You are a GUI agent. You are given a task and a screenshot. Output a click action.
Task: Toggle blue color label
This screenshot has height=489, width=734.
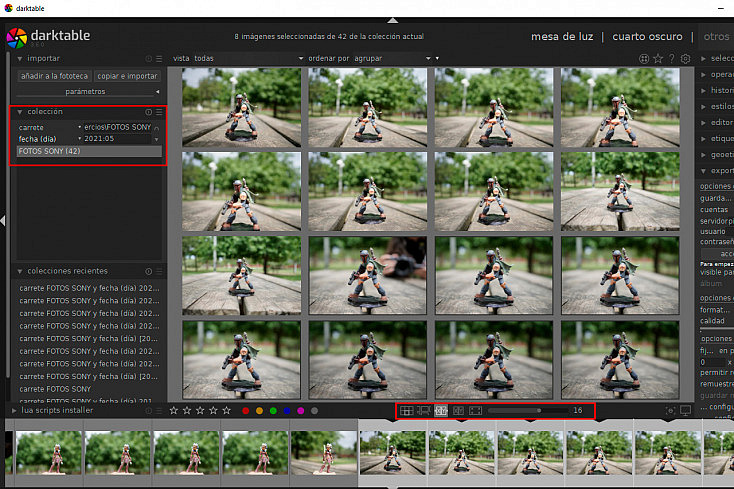pyautogui.click(x=287, y=411)
